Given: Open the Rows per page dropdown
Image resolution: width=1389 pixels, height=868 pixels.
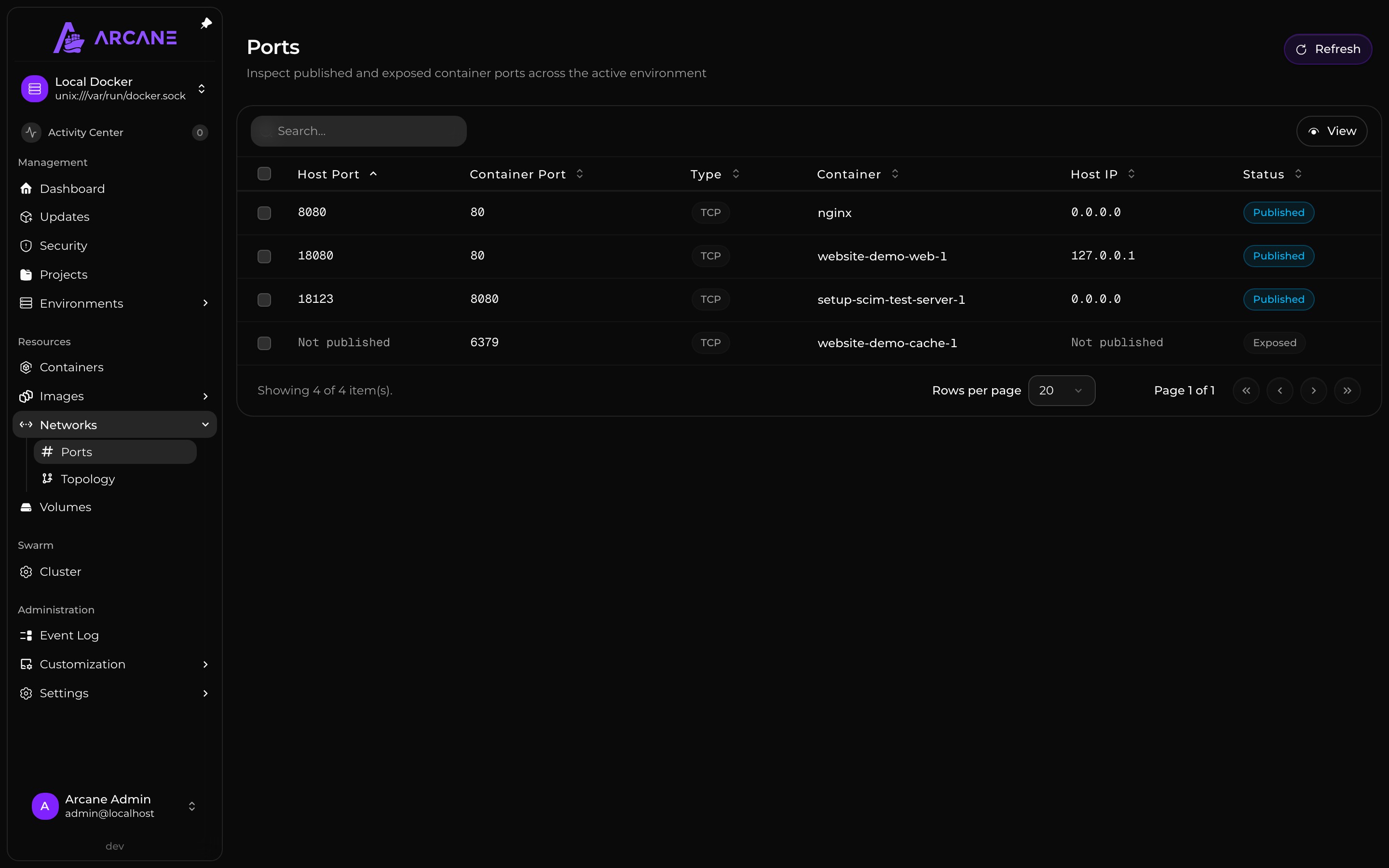Looking at the screenshot, I should tap(1061, 391).
